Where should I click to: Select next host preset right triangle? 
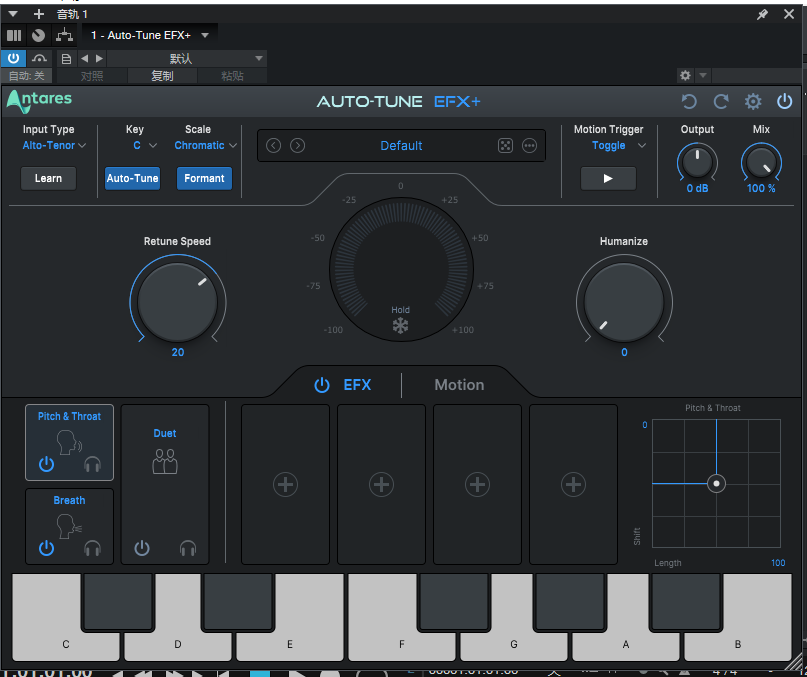(99, 58)
